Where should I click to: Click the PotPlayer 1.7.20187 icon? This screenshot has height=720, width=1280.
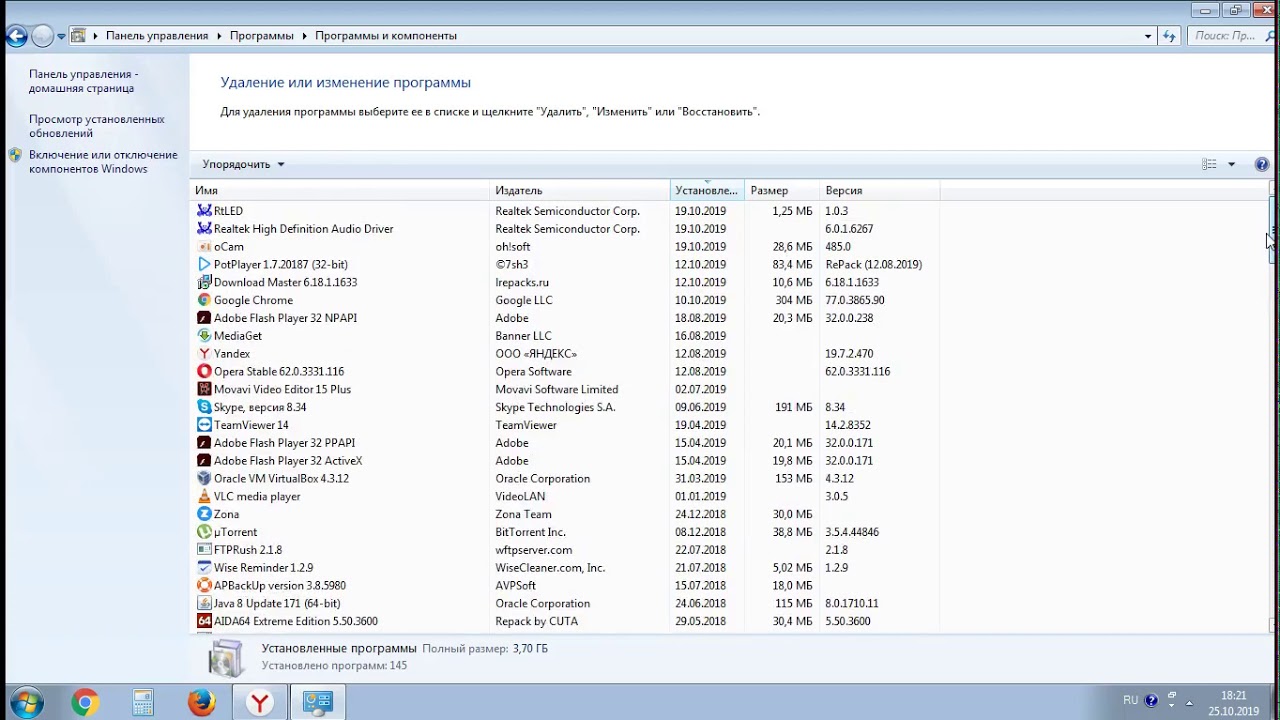[204, 265]
